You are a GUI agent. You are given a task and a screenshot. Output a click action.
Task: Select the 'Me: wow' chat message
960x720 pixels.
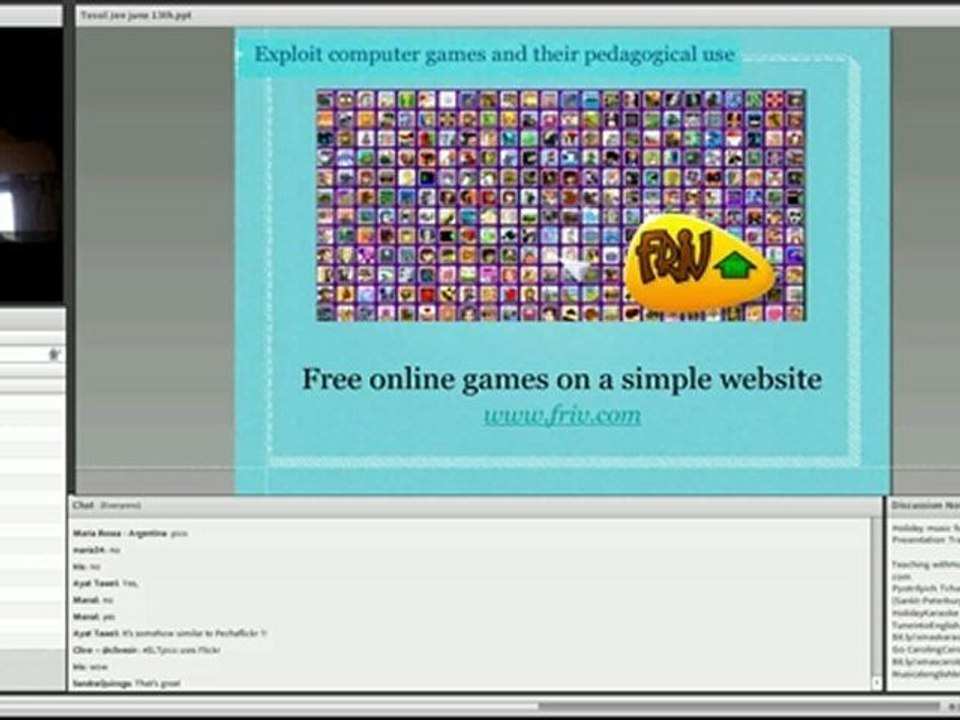90,667
